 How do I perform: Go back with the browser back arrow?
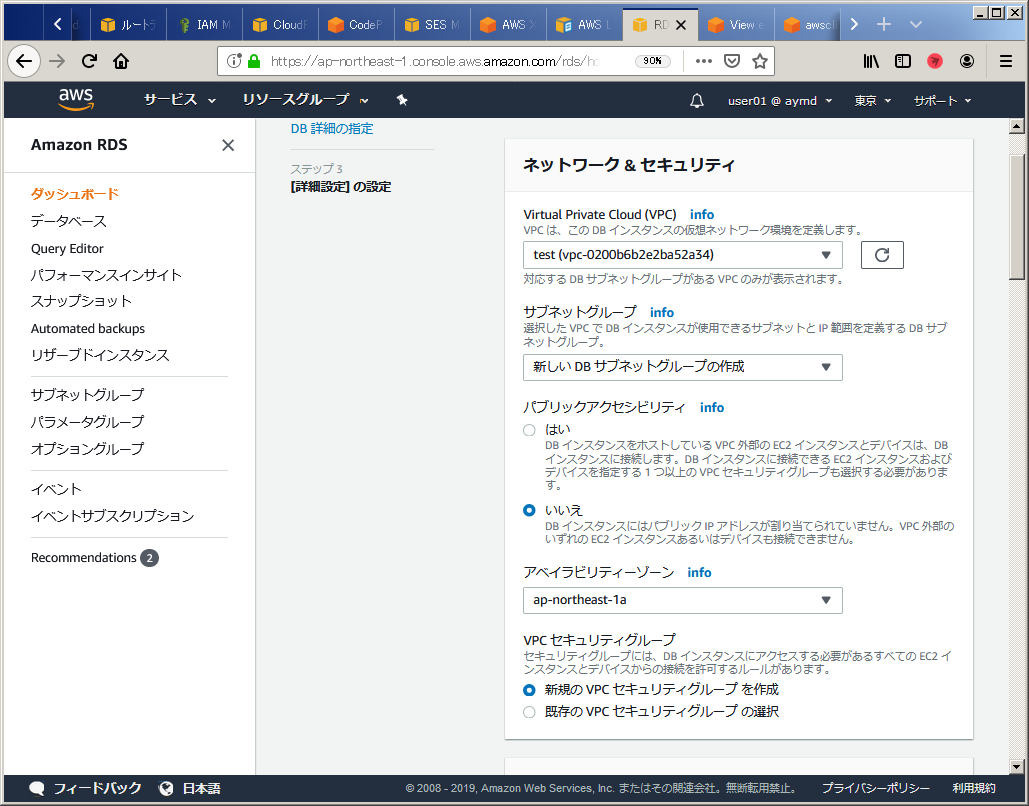coord(24,62)
